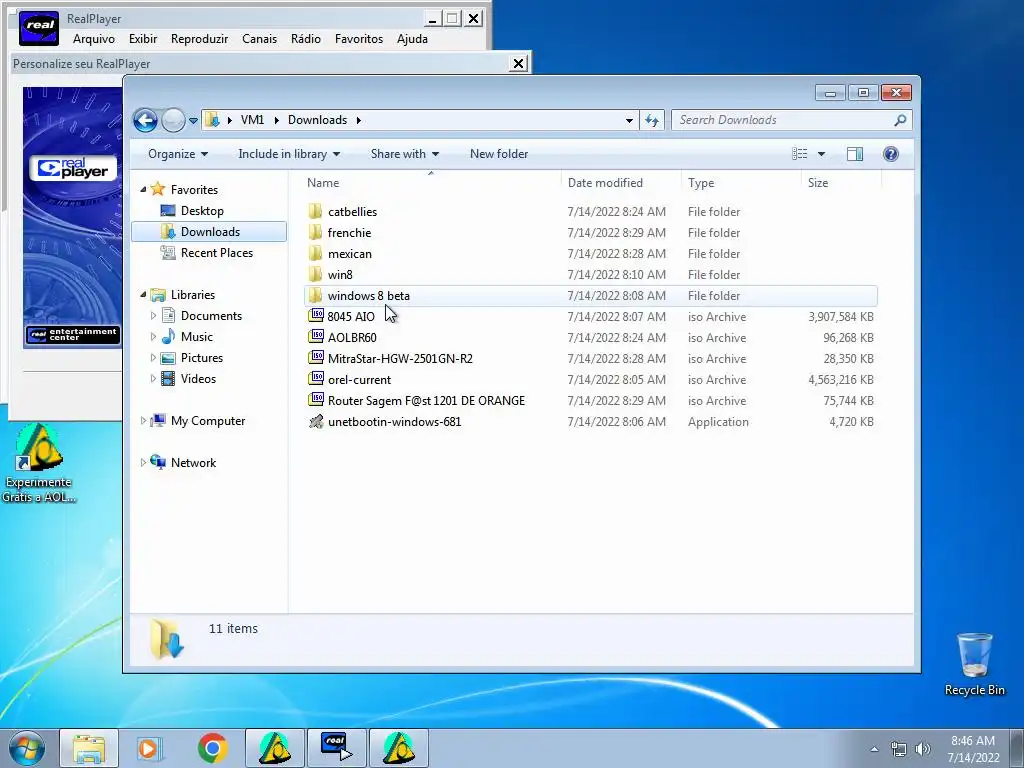Select Downloads in navigation pane

[209, 232]
